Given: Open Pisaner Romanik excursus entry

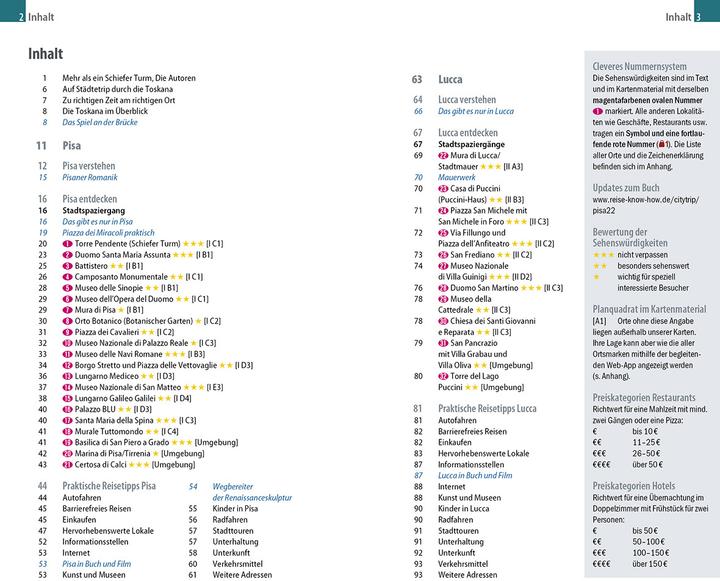Looking at the screenshot, I should pyautogui.click(x=93, y=177).
